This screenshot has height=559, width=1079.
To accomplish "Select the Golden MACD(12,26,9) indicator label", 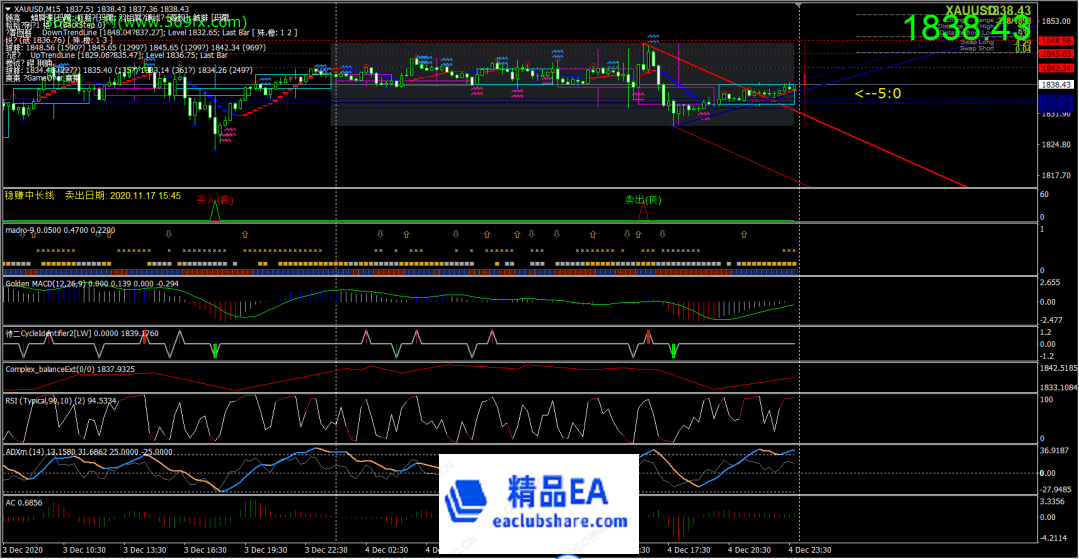I will (92, 284).
